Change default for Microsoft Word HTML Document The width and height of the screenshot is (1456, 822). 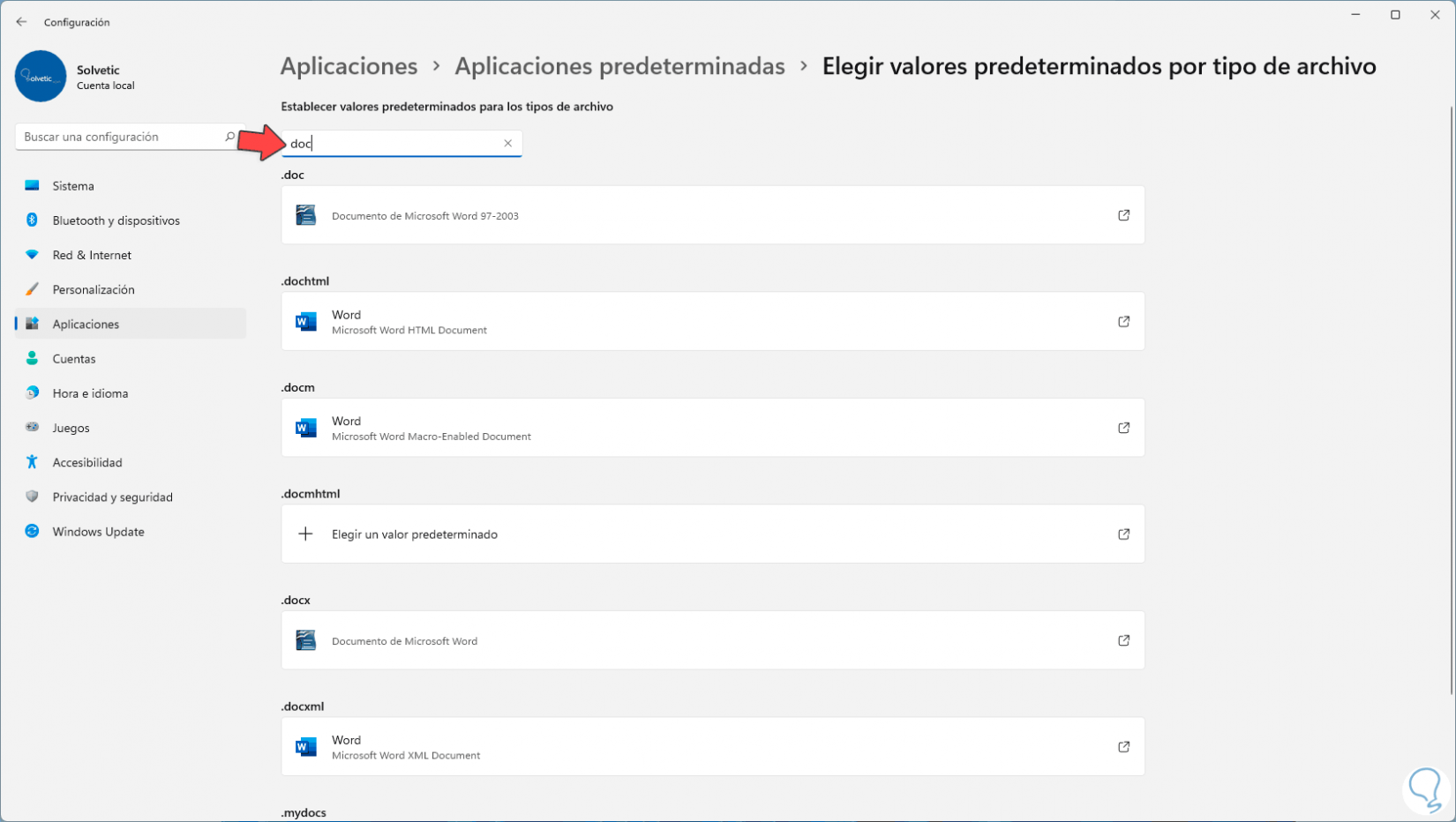click(x=713, y=322)
